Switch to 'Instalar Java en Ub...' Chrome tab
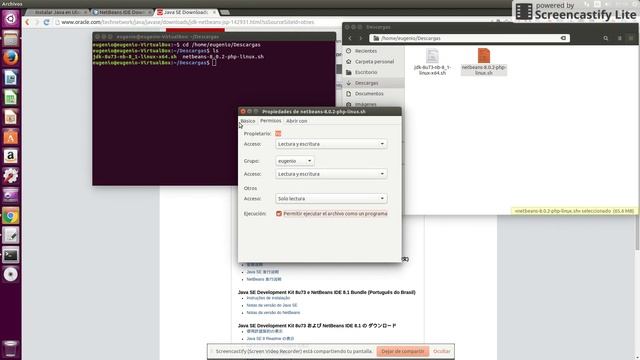This screenshot has height=360, width=640. tap(57, 12)
